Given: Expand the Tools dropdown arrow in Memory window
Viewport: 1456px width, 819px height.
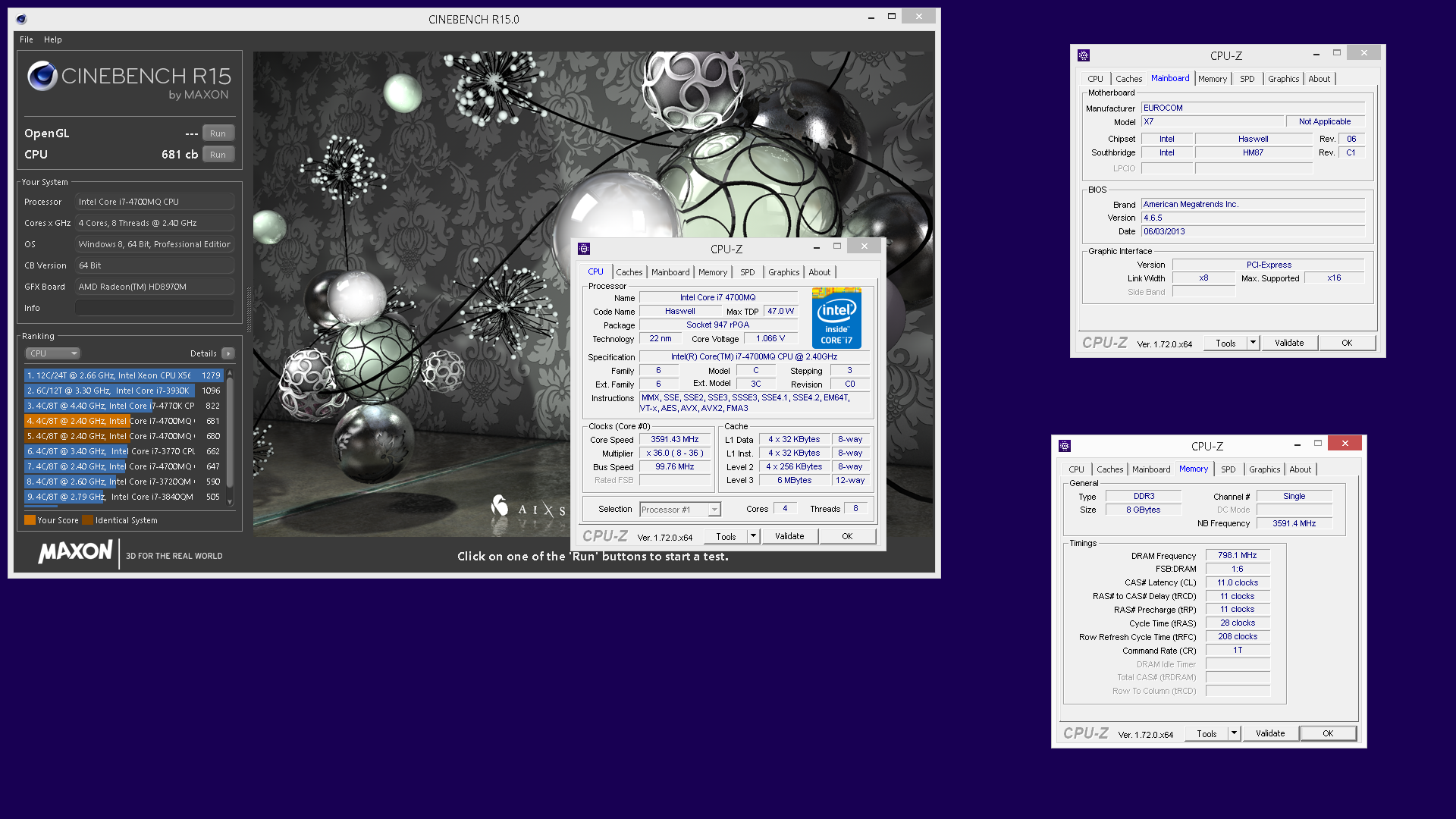Looking at the screenshot, I should 1234,733.
